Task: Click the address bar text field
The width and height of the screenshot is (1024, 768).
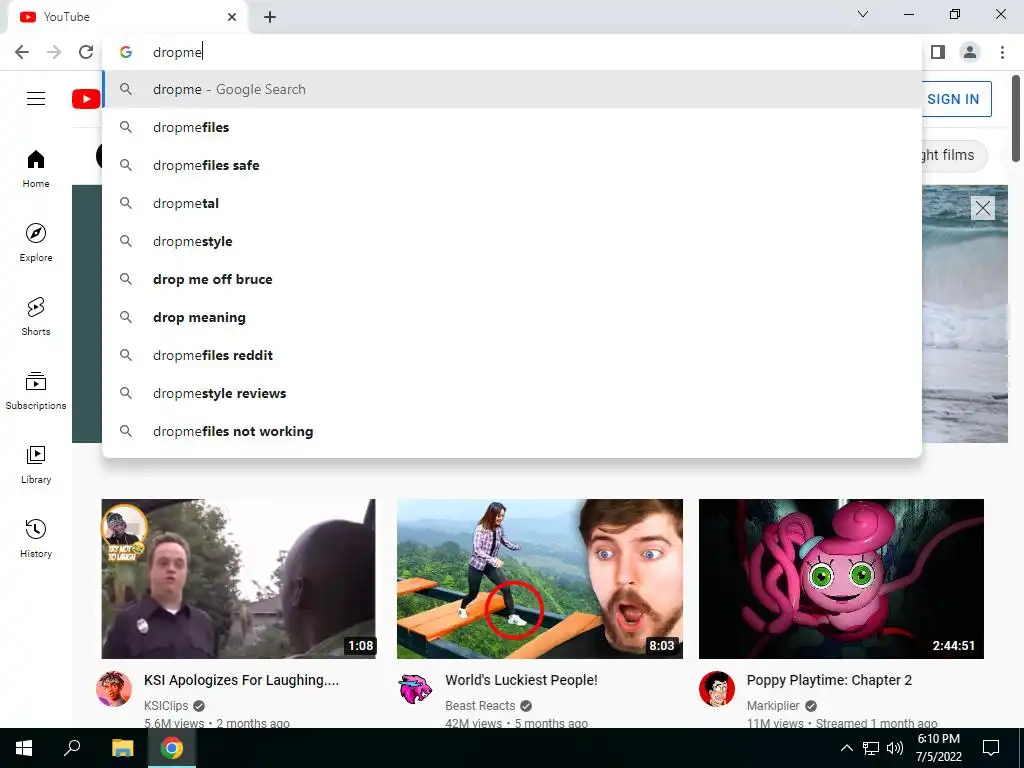Action: tap(512, 52)
